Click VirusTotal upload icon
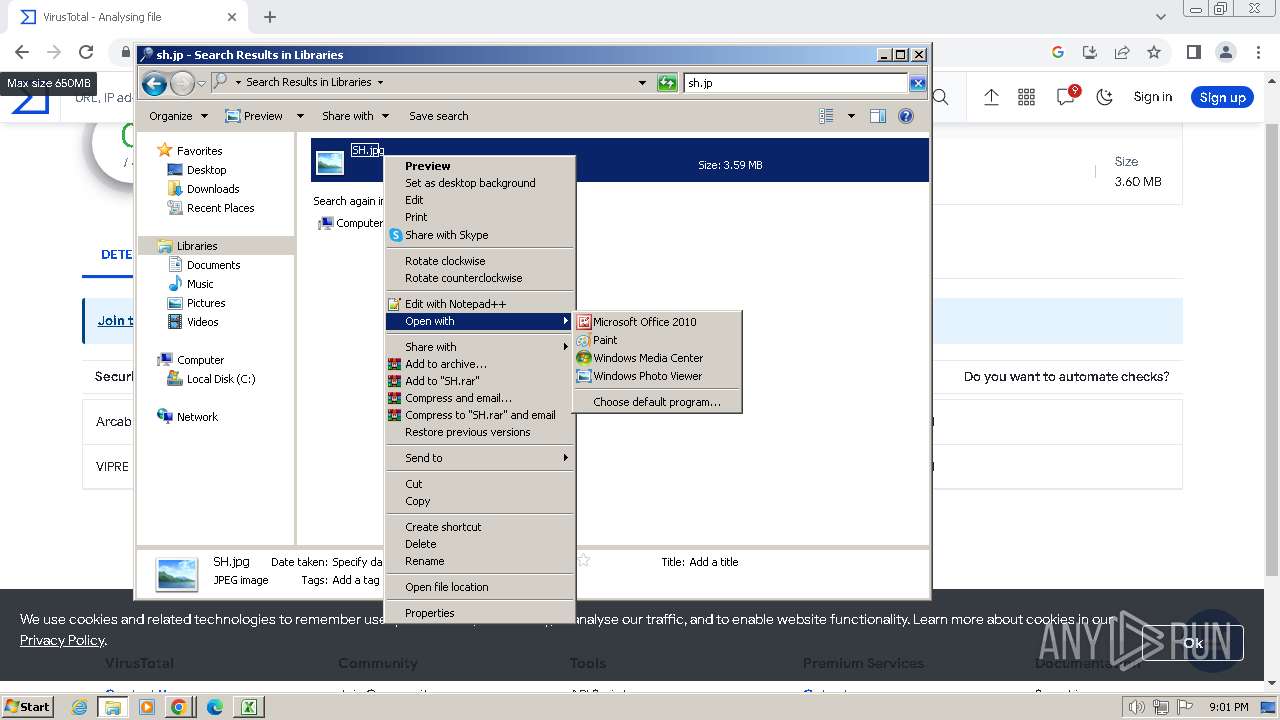The width and height of the screenshot is (1280, 720). click(991, 97)
